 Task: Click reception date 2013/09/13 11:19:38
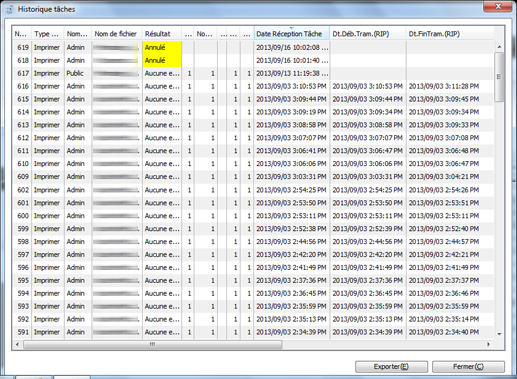pyautogui.click(x=292, y=73)
